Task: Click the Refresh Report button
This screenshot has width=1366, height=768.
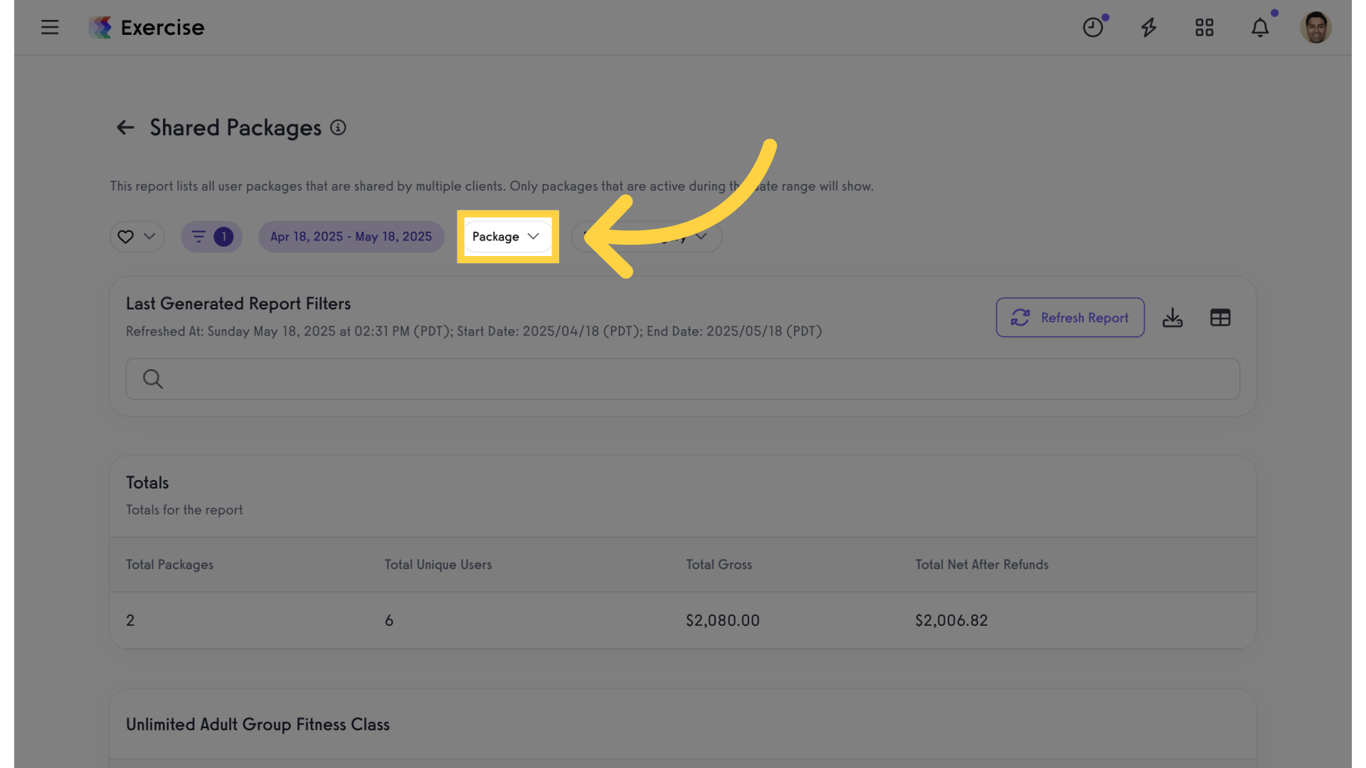Action: pyautogui.click(x=1070, y=318)
